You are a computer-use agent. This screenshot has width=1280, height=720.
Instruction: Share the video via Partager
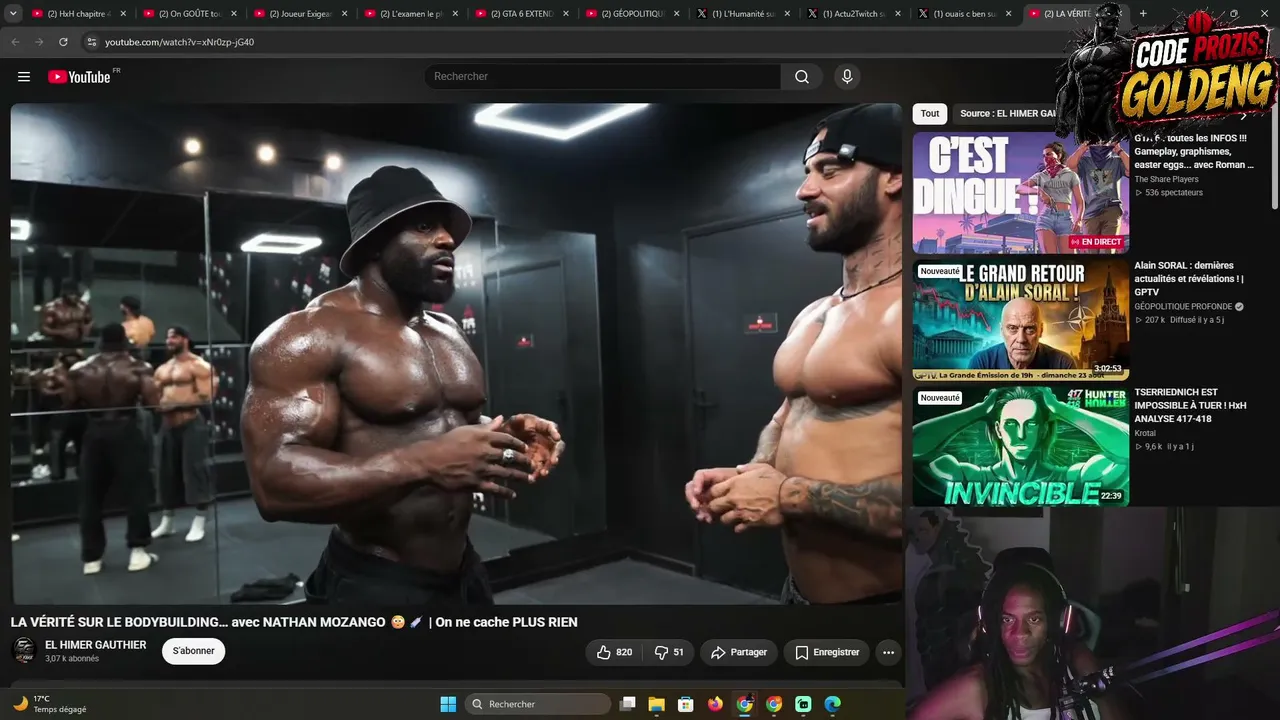click(738, 652)
